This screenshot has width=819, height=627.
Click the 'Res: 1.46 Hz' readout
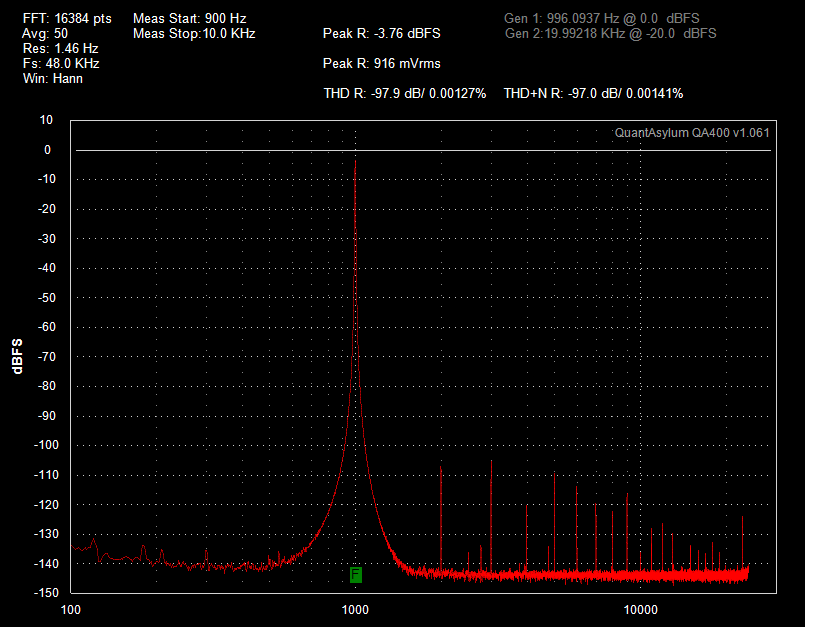pos(60,49)
